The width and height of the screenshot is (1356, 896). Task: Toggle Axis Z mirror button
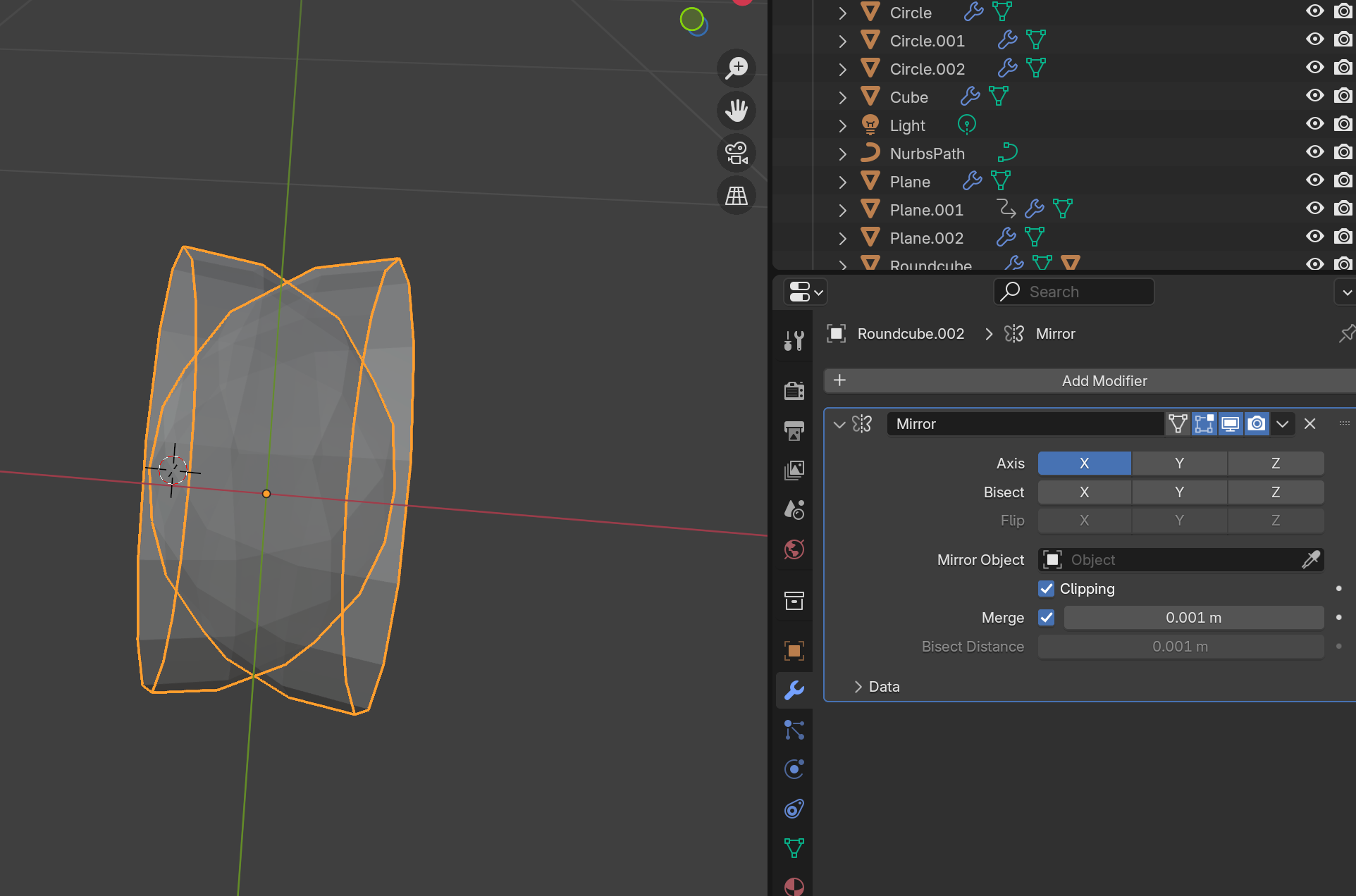point(1276,463)
